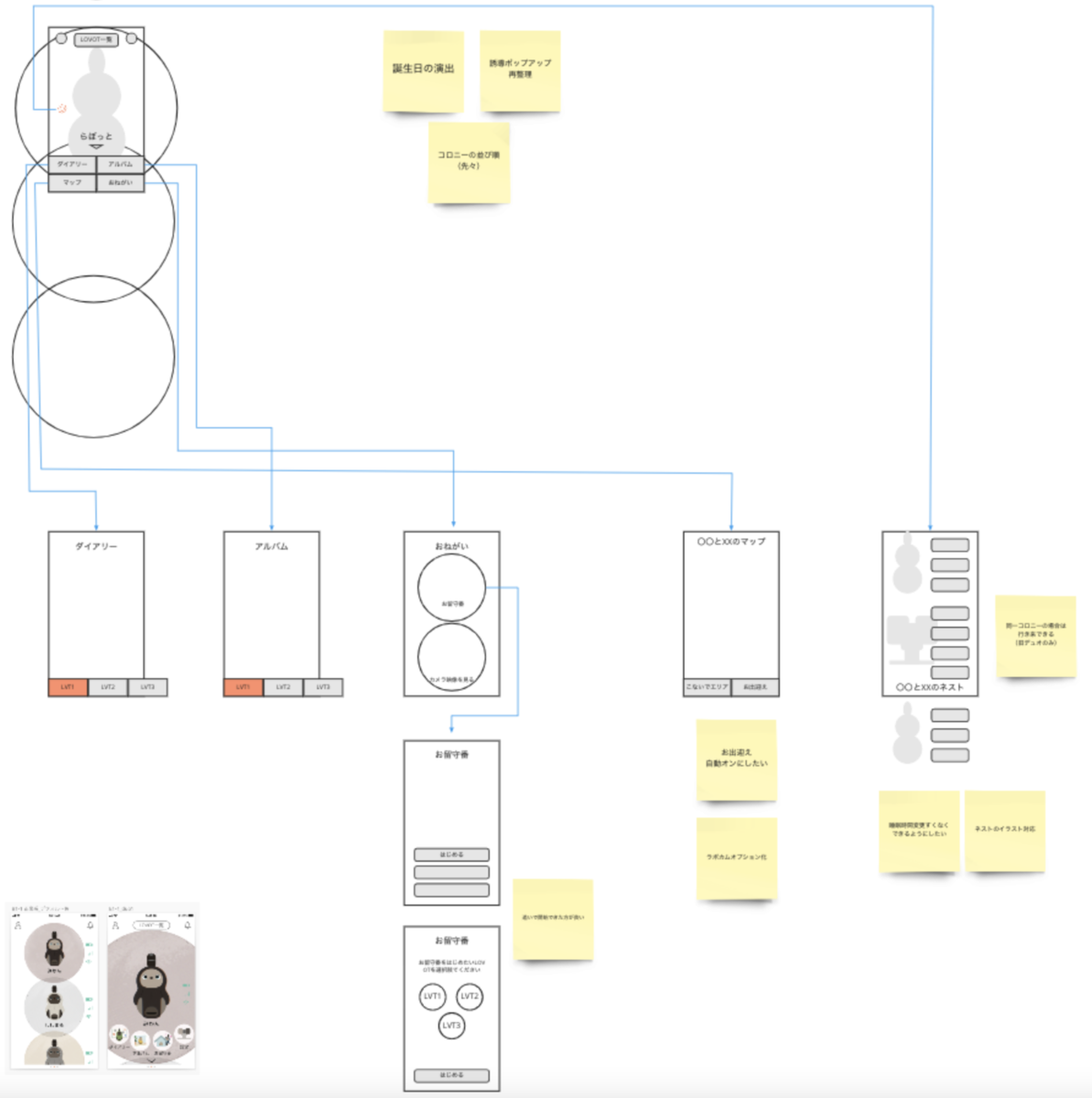This screenshot has width=1092, height=1098.
Task: Click the circle icon left of LOVOT一覧
Action: point(61,38)
